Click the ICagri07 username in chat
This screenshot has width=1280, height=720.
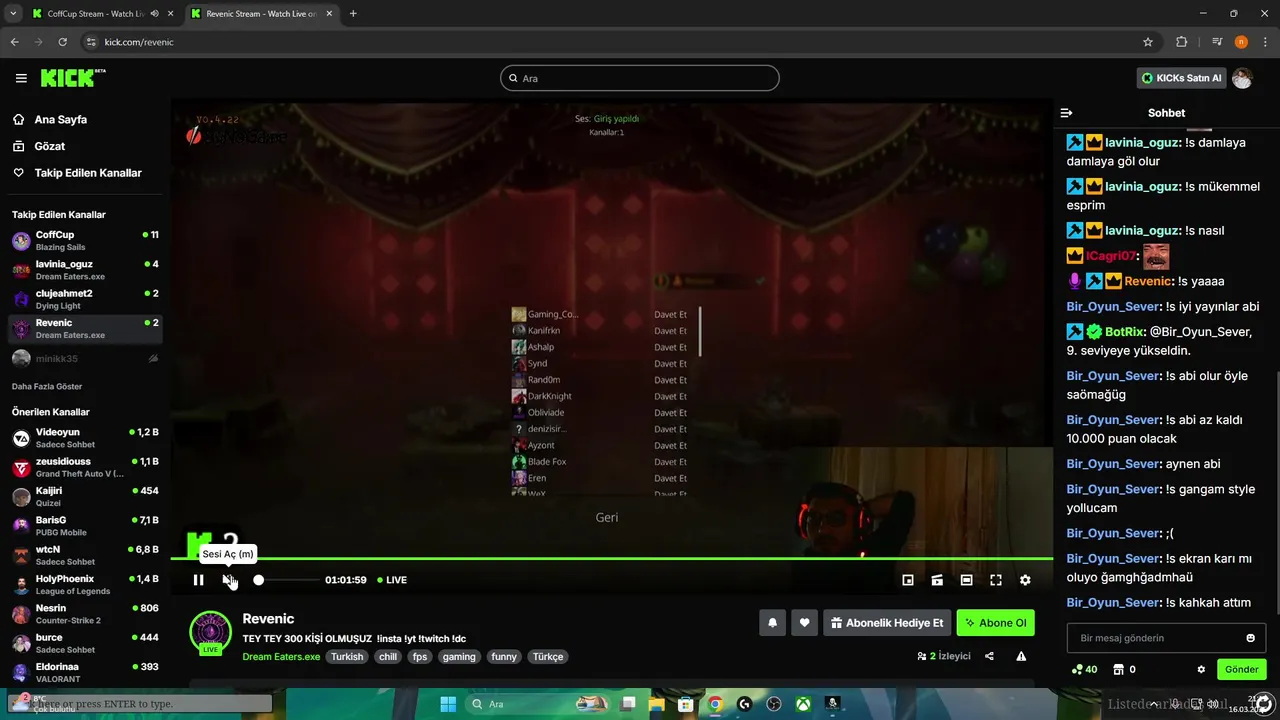[x=1110, y=256]
